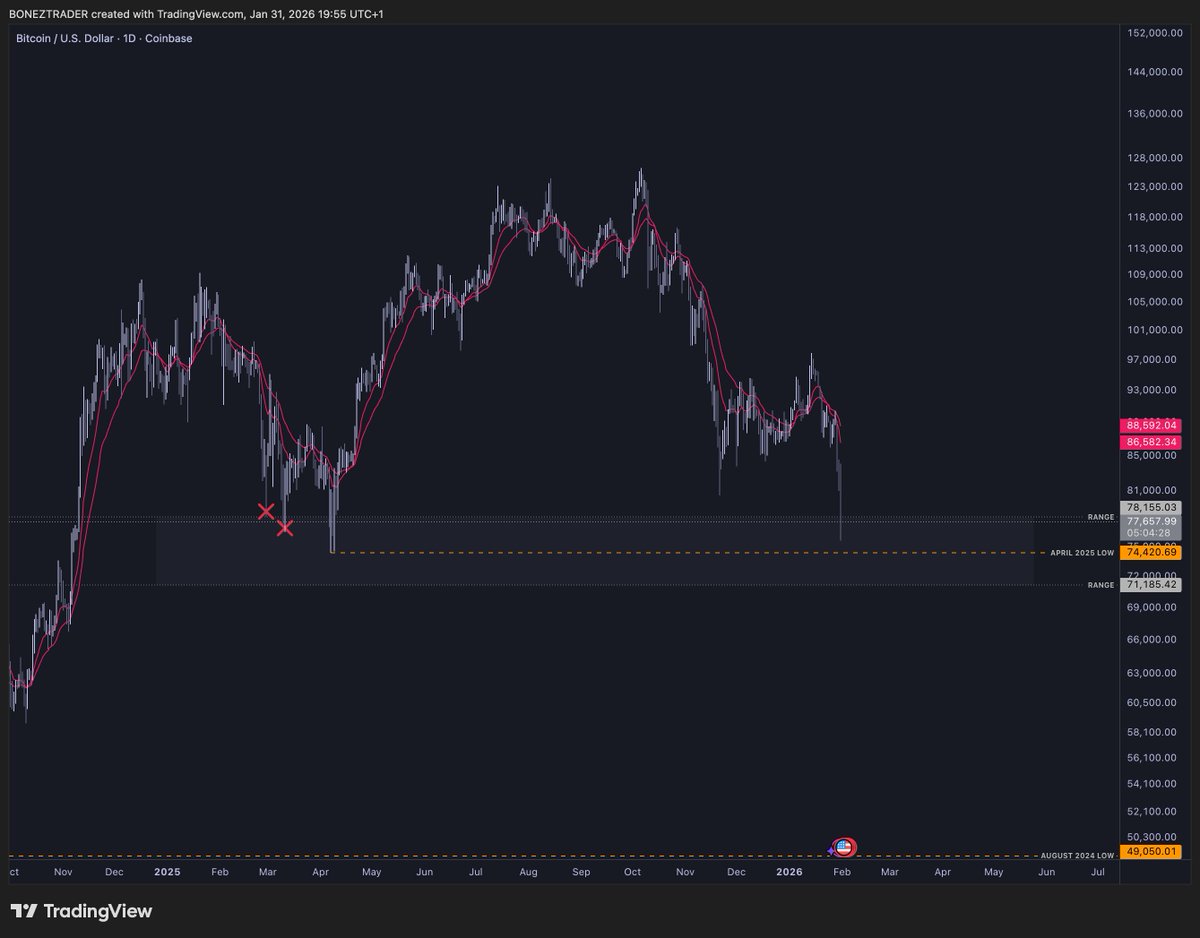The height and width of the screenshot is (938, 1200).
Task: Select the US flag emoji sticker on the chart
Action: click(x=844, y=846)
